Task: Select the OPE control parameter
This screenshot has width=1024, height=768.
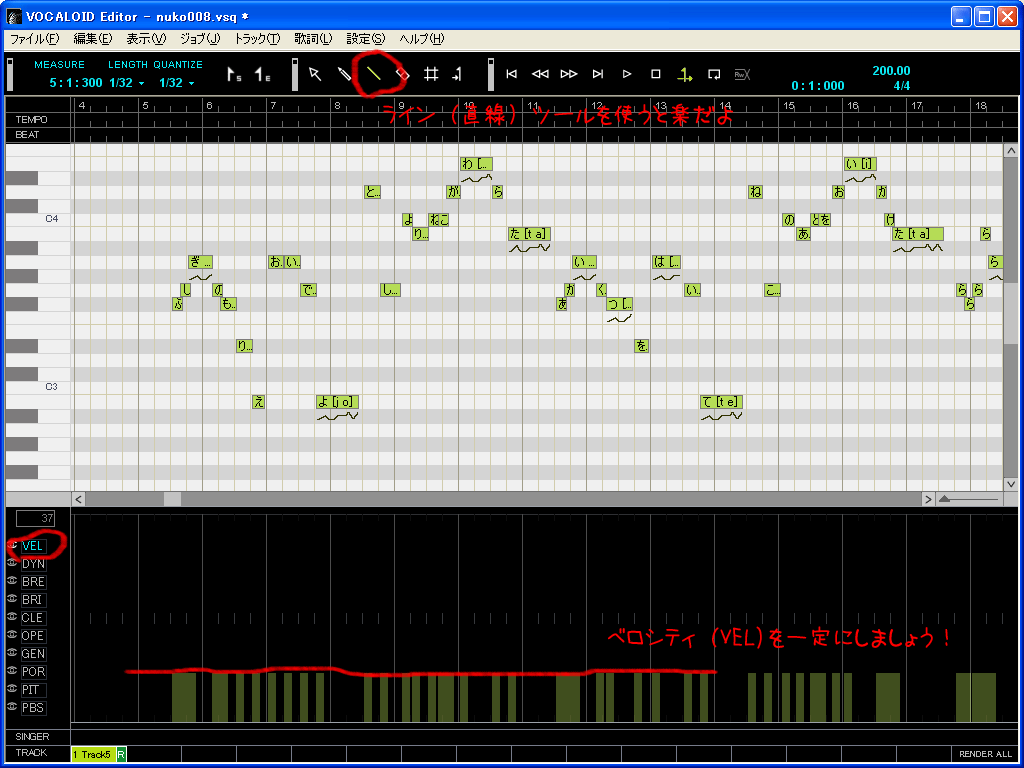Action: pyautogui.click(x=33, y=635)
